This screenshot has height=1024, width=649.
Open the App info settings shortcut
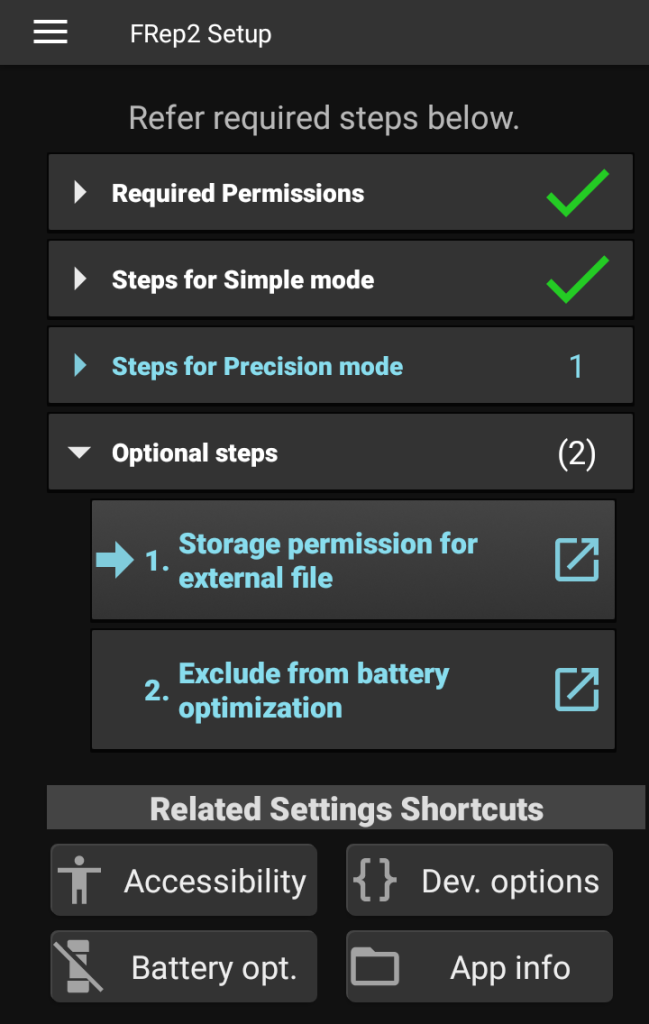pyautogui.click(x=478, y=966)
